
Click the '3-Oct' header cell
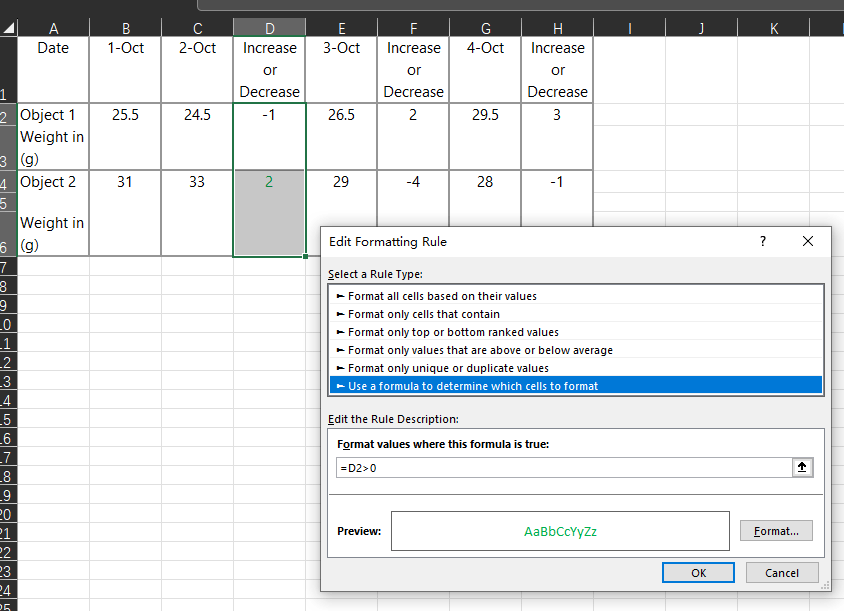[x=342, y=69]
